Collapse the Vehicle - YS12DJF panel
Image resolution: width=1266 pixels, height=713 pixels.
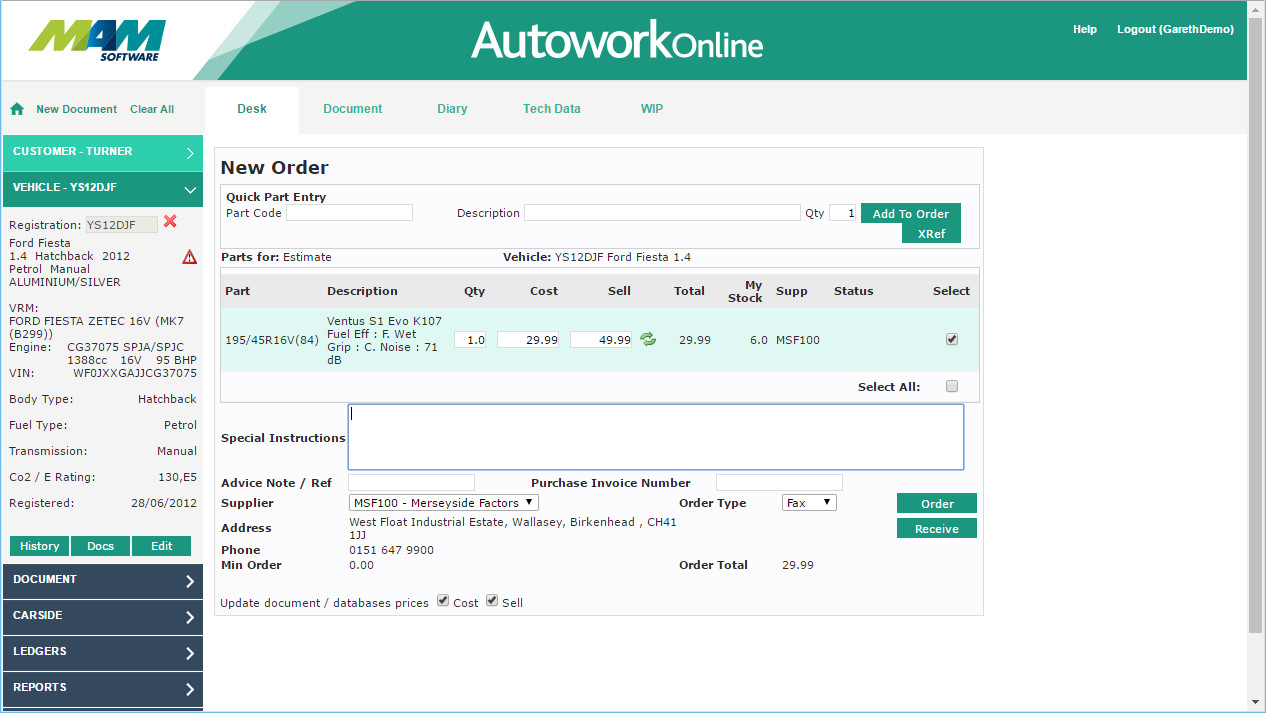pos(102,188)
